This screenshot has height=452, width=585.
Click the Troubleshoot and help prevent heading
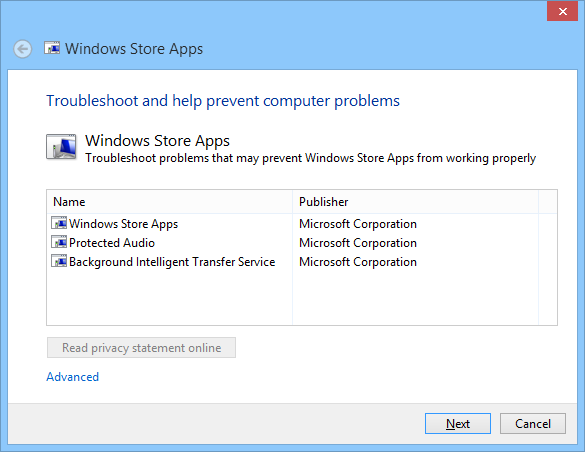(223, 101)
